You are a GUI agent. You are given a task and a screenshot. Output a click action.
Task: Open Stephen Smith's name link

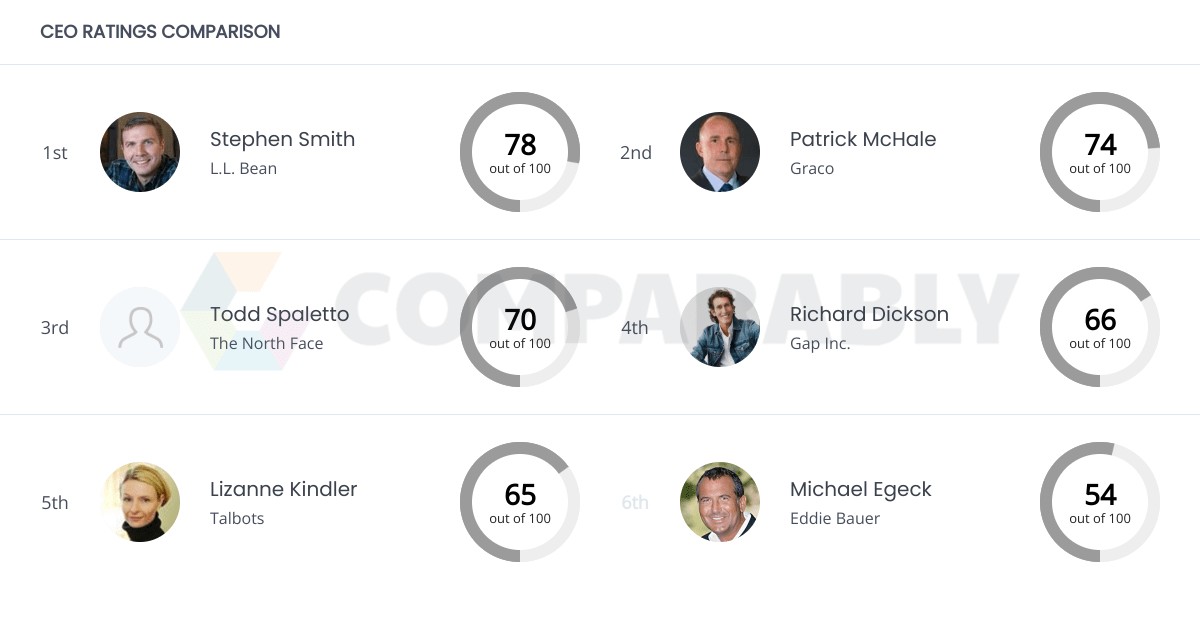click(282, 139)
